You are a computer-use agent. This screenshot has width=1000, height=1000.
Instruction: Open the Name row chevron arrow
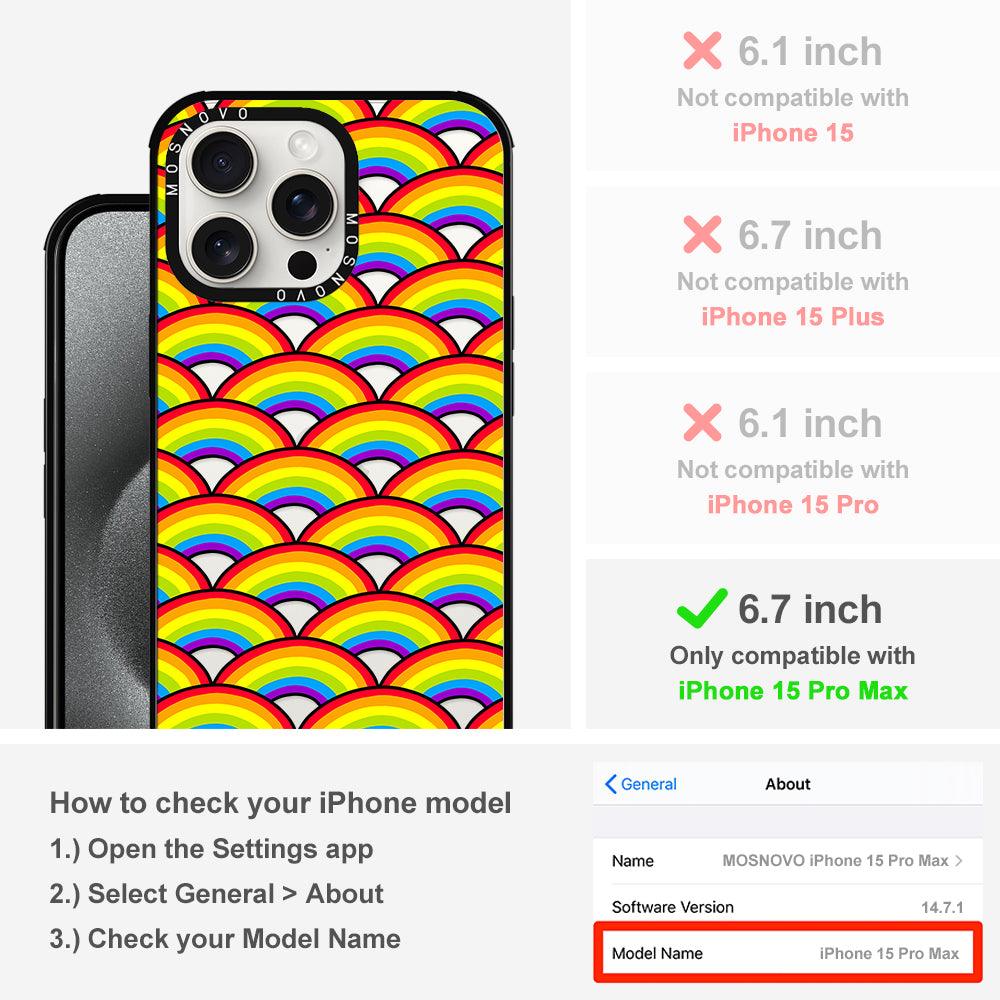[x=959, y=860]
